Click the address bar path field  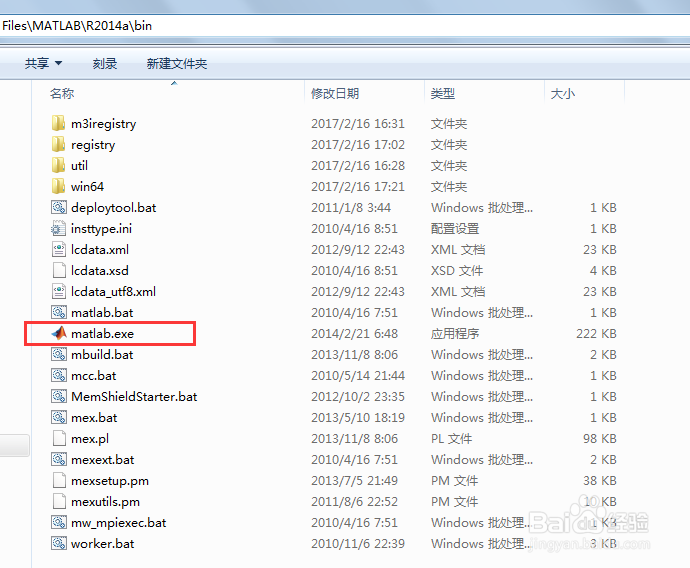345,26
